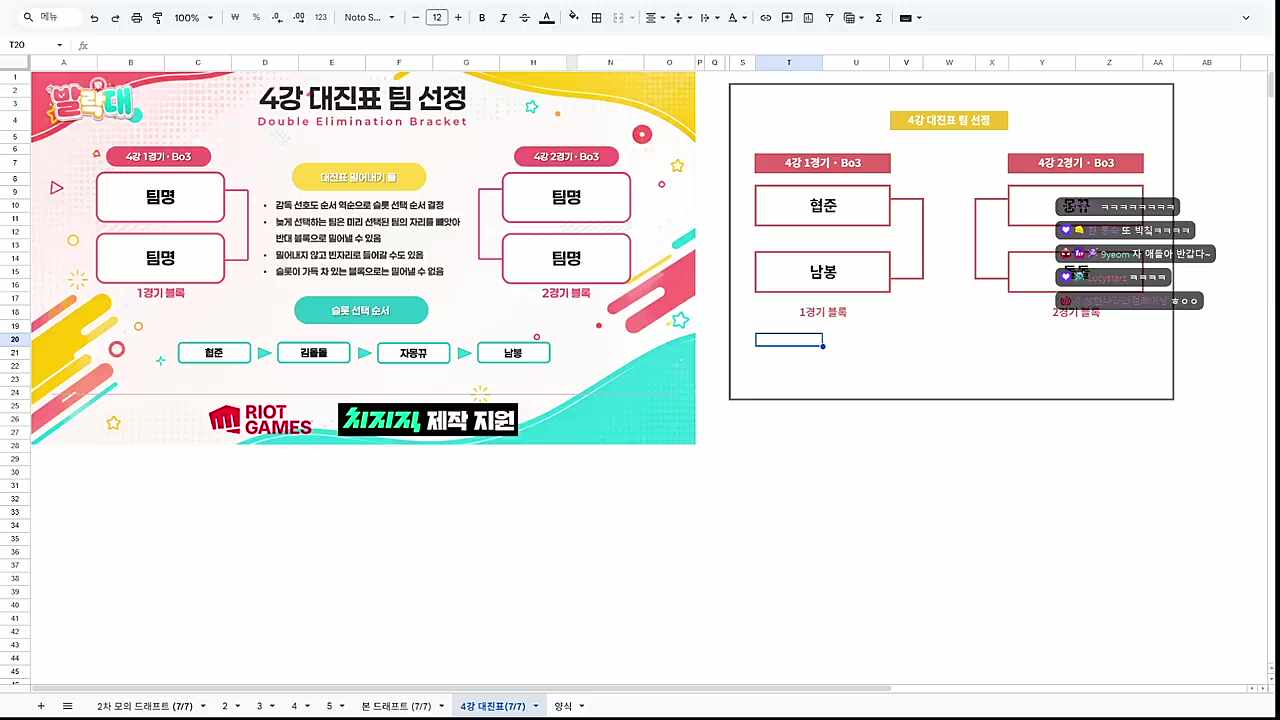
Task: Click the horizontal scrollbar above sheet tabs
Action: tap(460, 688)
